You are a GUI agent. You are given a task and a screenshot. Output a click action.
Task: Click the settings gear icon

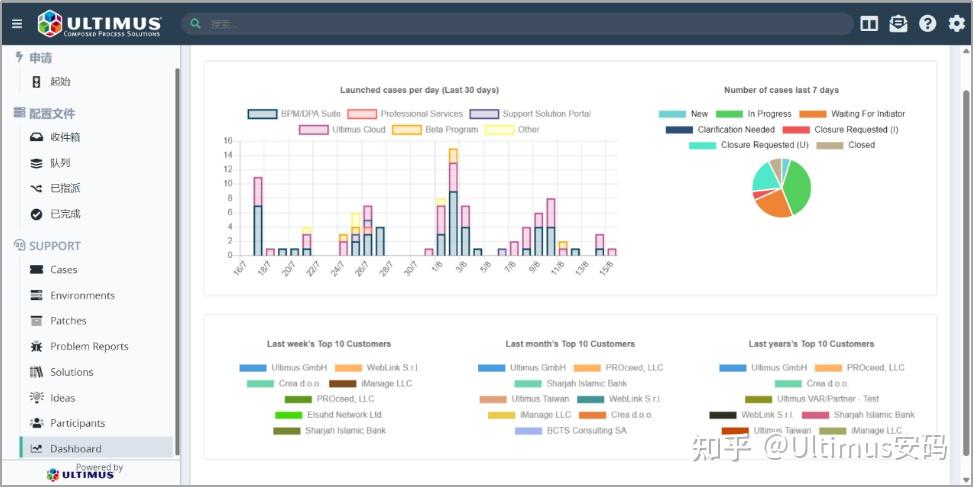[957, 24]
